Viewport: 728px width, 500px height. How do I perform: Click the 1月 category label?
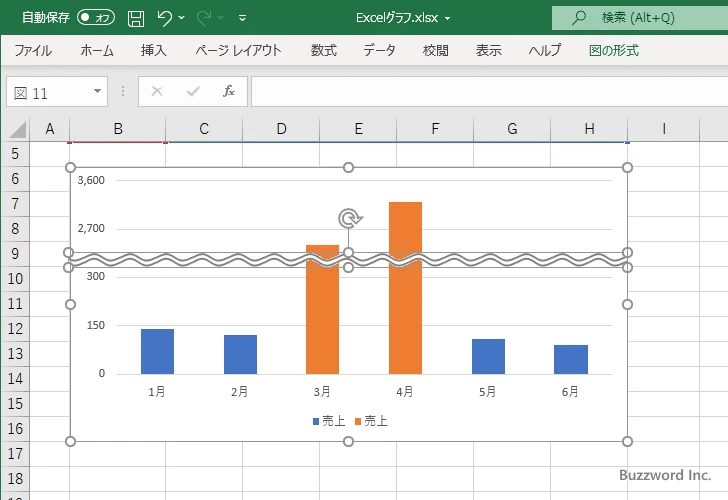(x=157, y=392)
